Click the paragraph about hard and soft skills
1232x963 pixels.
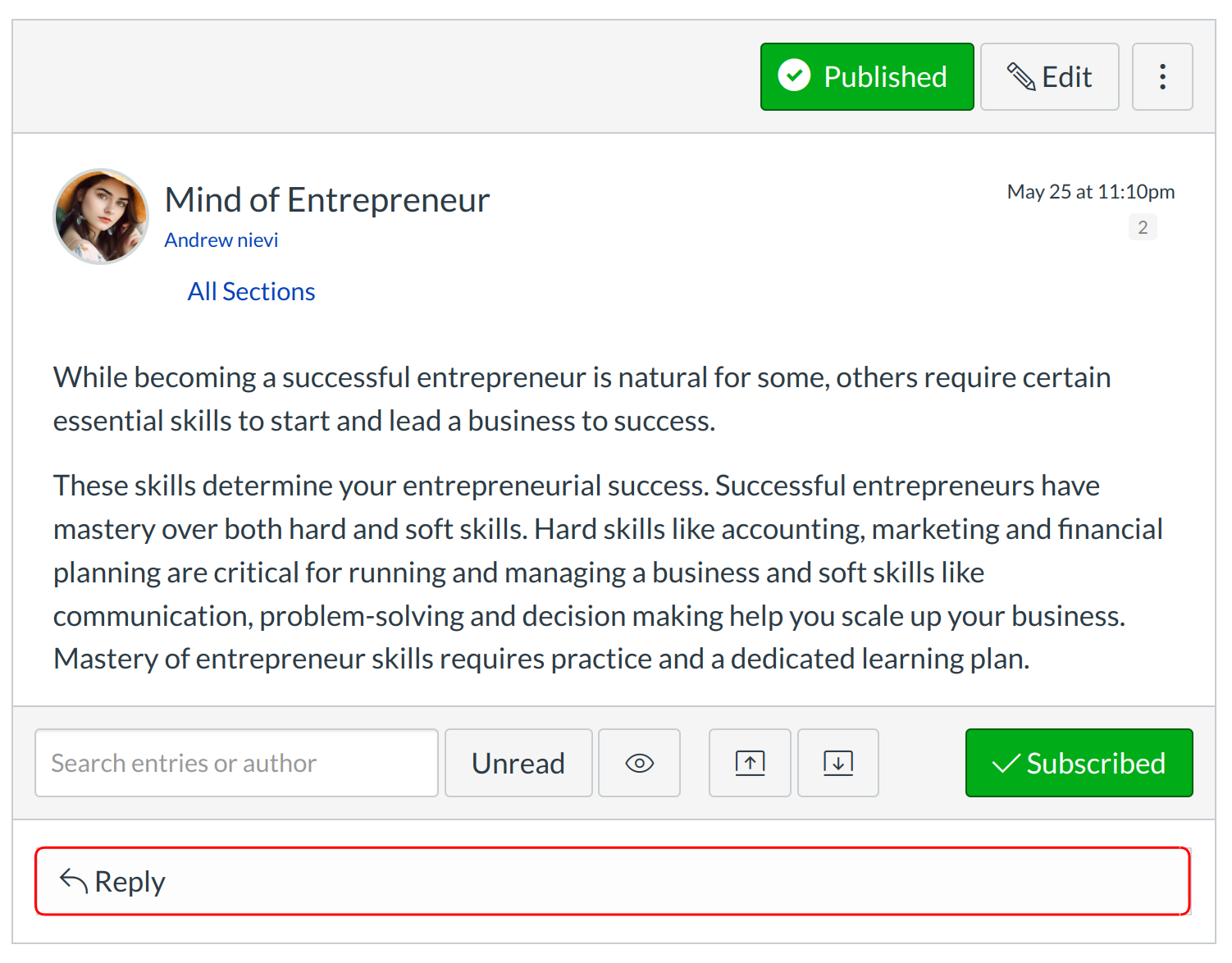[607, 573]
